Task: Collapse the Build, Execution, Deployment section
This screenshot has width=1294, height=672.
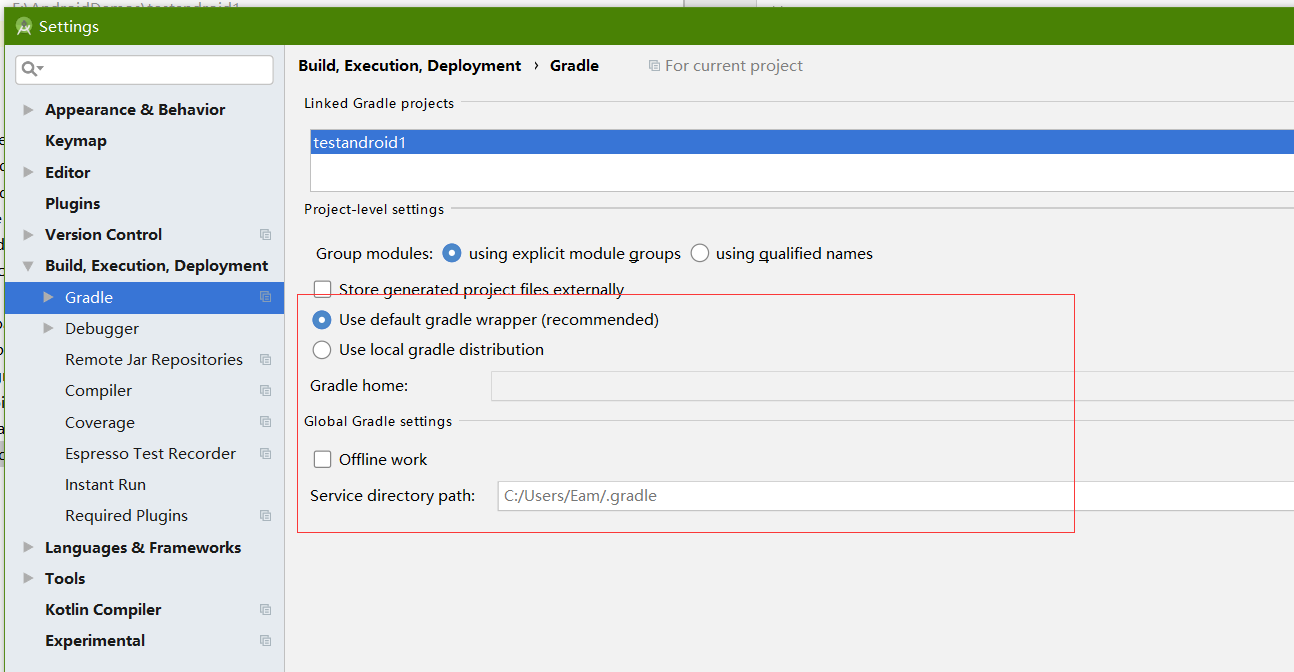Action: click(x=28, y=266)
